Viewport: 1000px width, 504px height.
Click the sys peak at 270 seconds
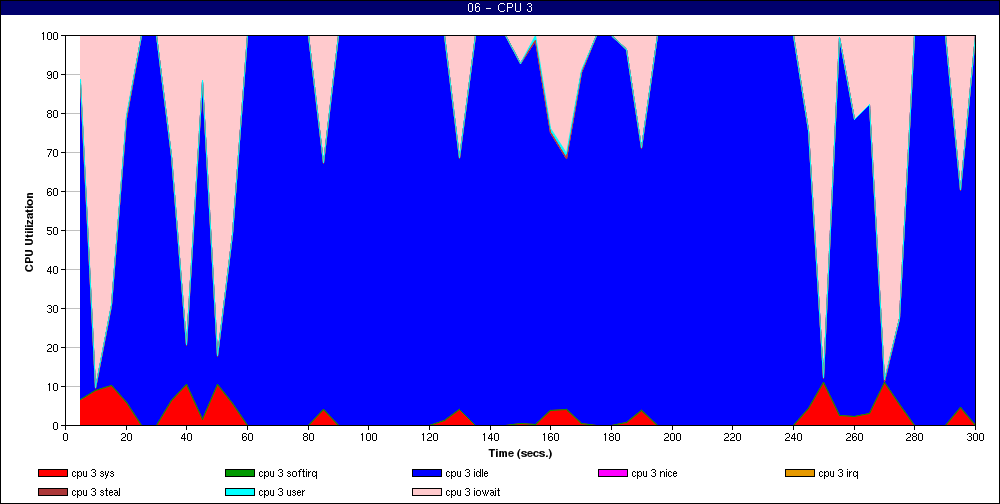pyautogui.click(x=884, y=382)
